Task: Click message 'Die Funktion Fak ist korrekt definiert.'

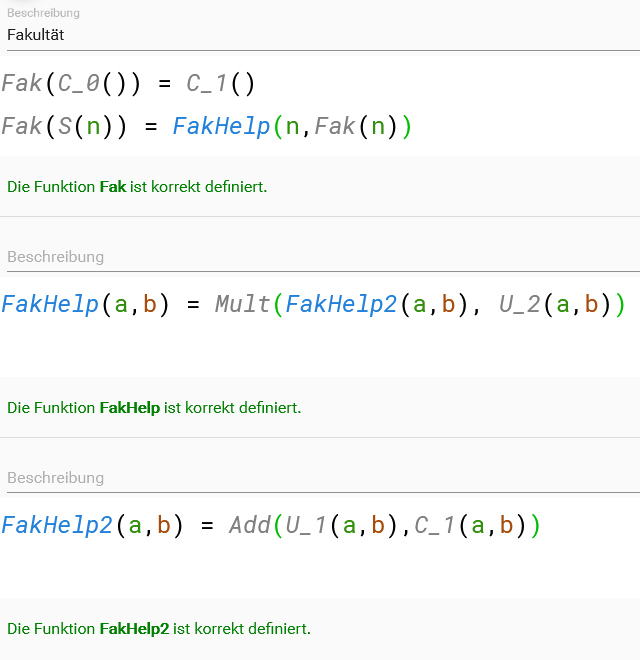Action: [137, 186]
